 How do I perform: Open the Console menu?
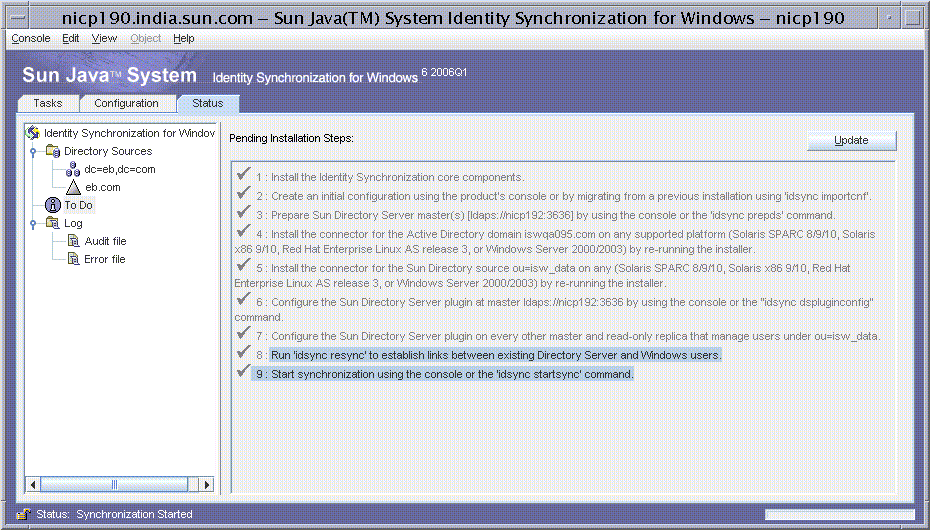(31, 39)
